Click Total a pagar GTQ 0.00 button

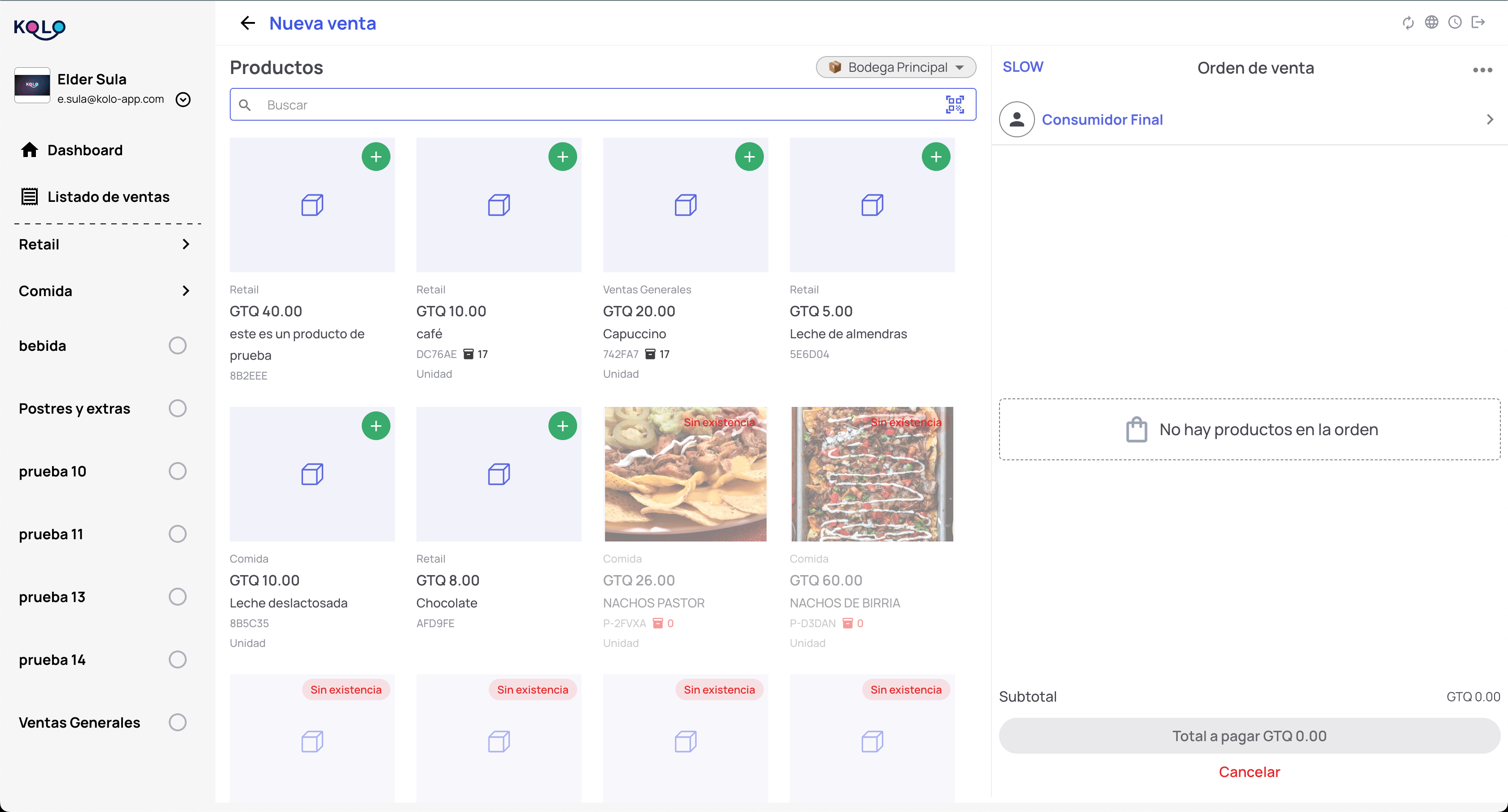click(x=1249, y=736)
